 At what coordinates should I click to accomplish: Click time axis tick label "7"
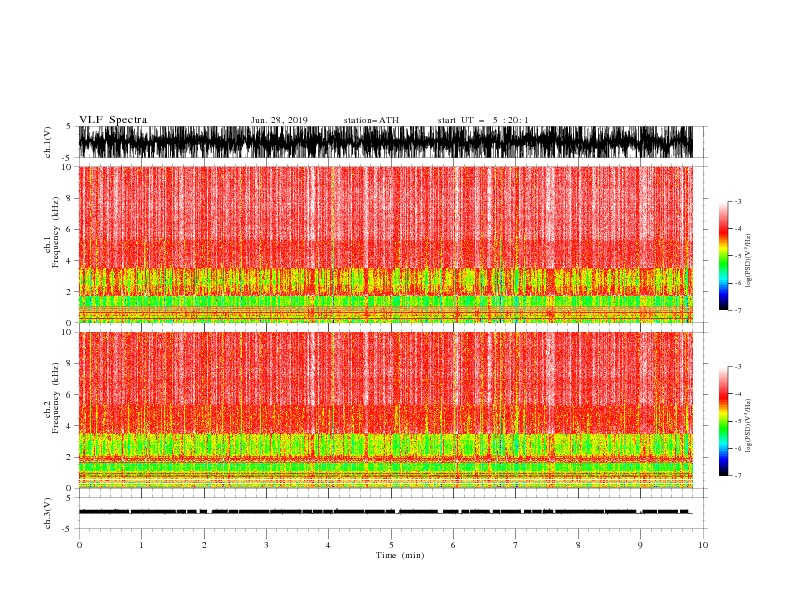(x=516, y=545)
